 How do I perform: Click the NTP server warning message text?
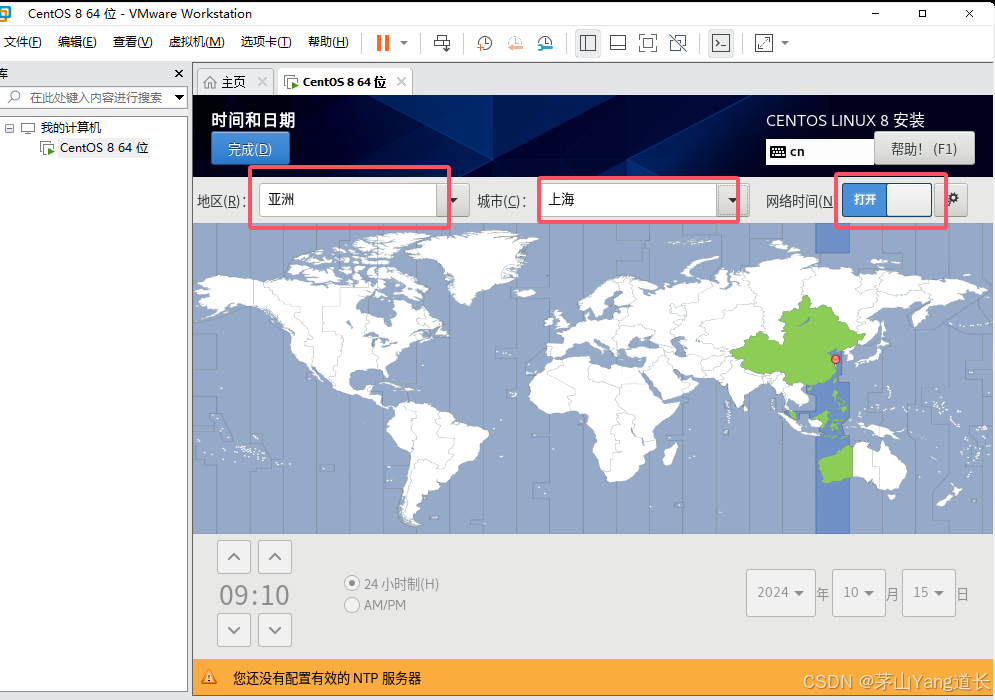(327, 678)
